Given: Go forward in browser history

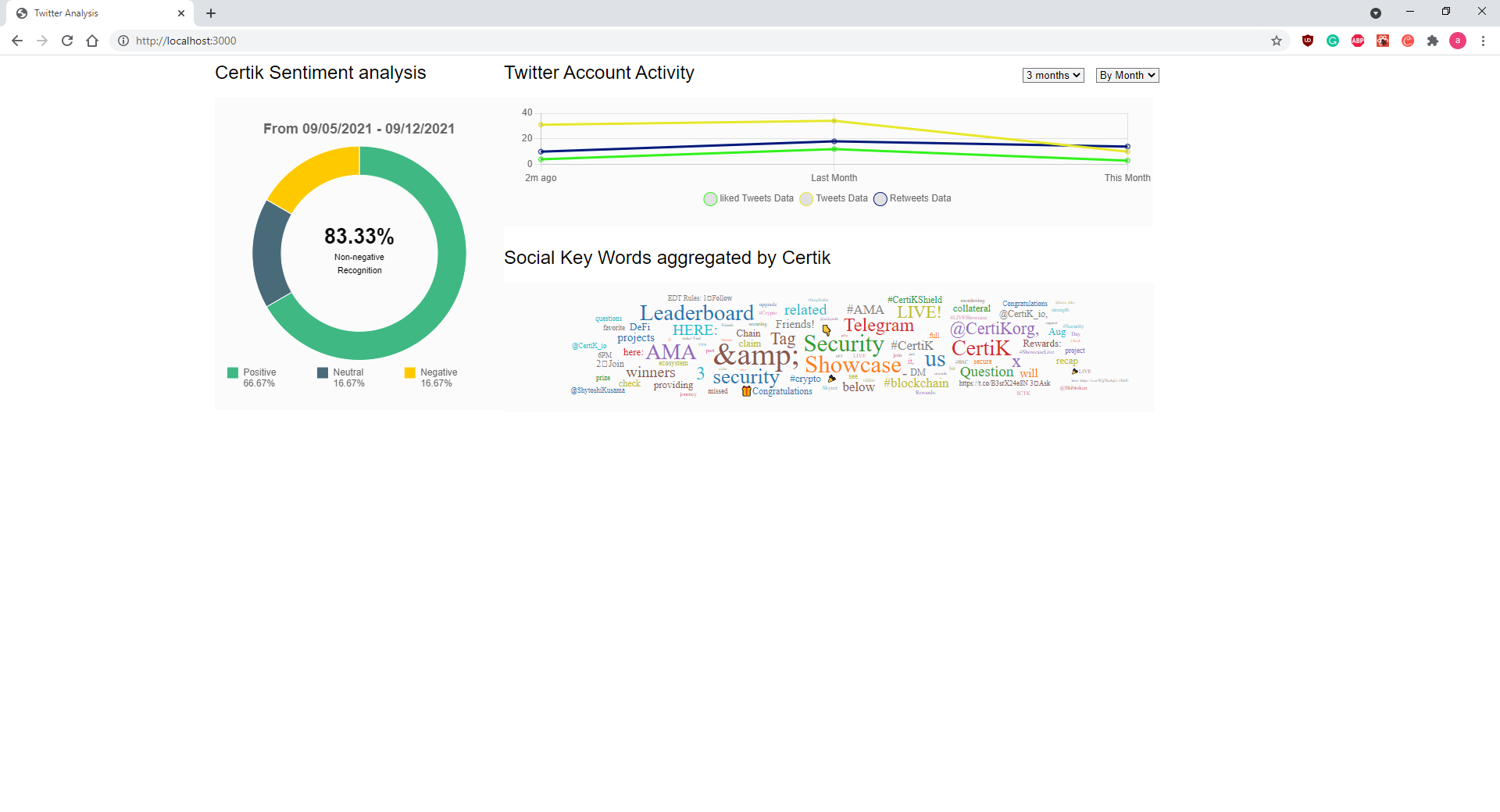Looking at the screenshot, I should (x=42, y=41).
